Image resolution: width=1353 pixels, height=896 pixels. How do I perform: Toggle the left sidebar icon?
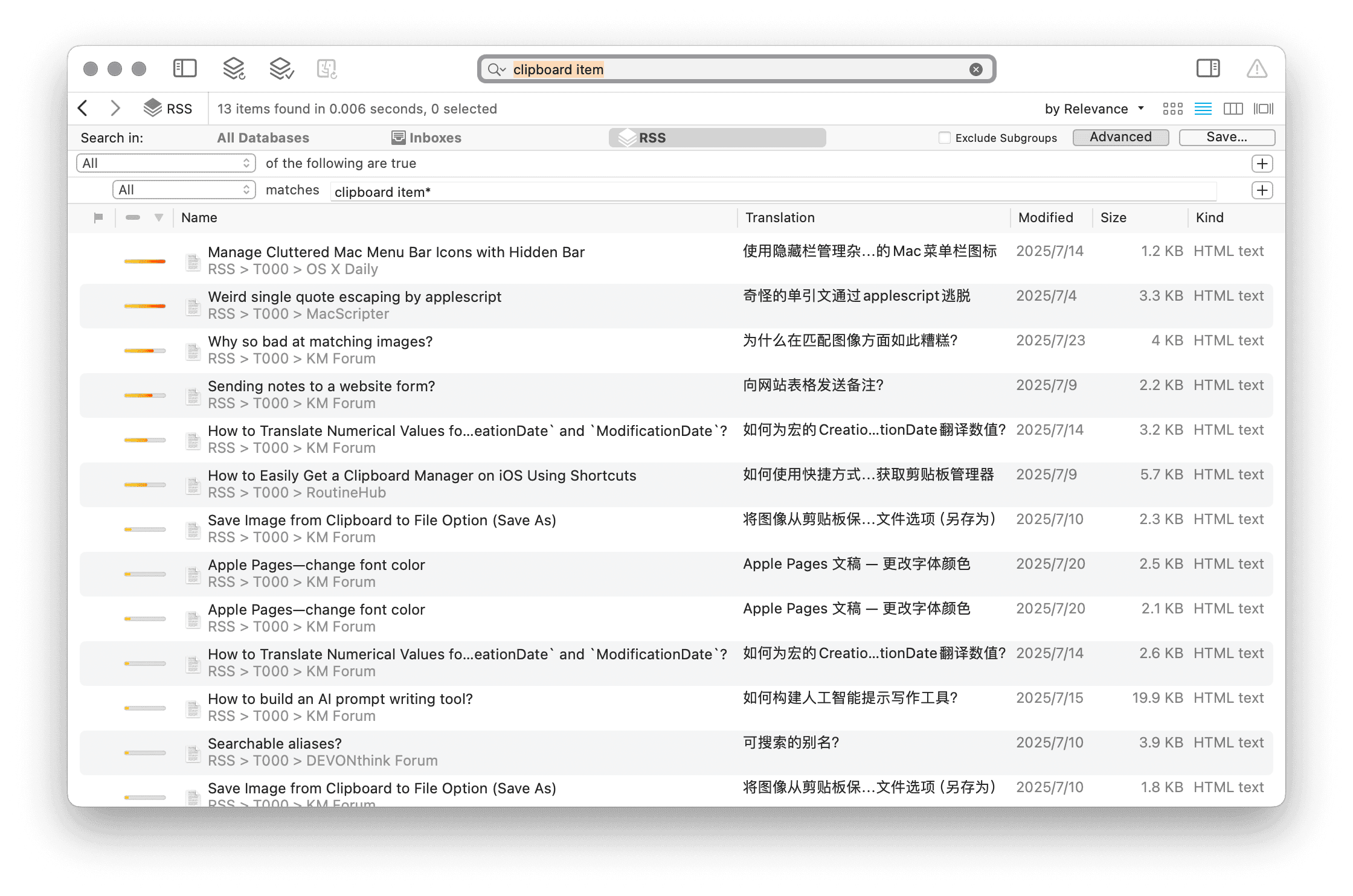tap(185, 69)
